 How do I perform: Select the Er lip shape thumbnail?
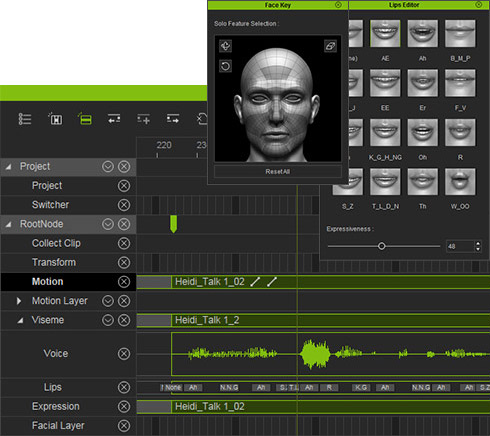coord(422,83)
